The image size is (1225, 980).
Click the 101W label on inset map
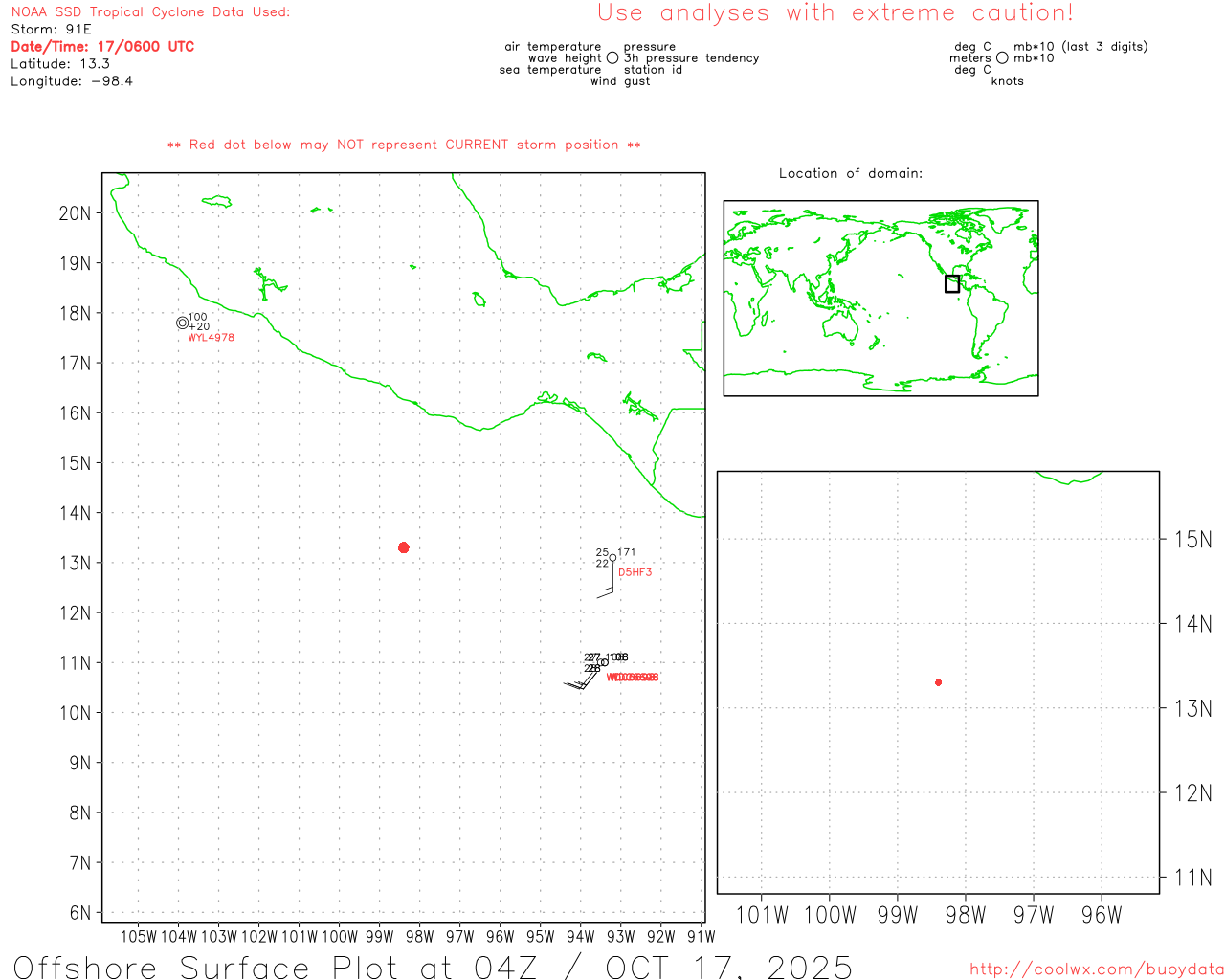click(x=762, y=915)
